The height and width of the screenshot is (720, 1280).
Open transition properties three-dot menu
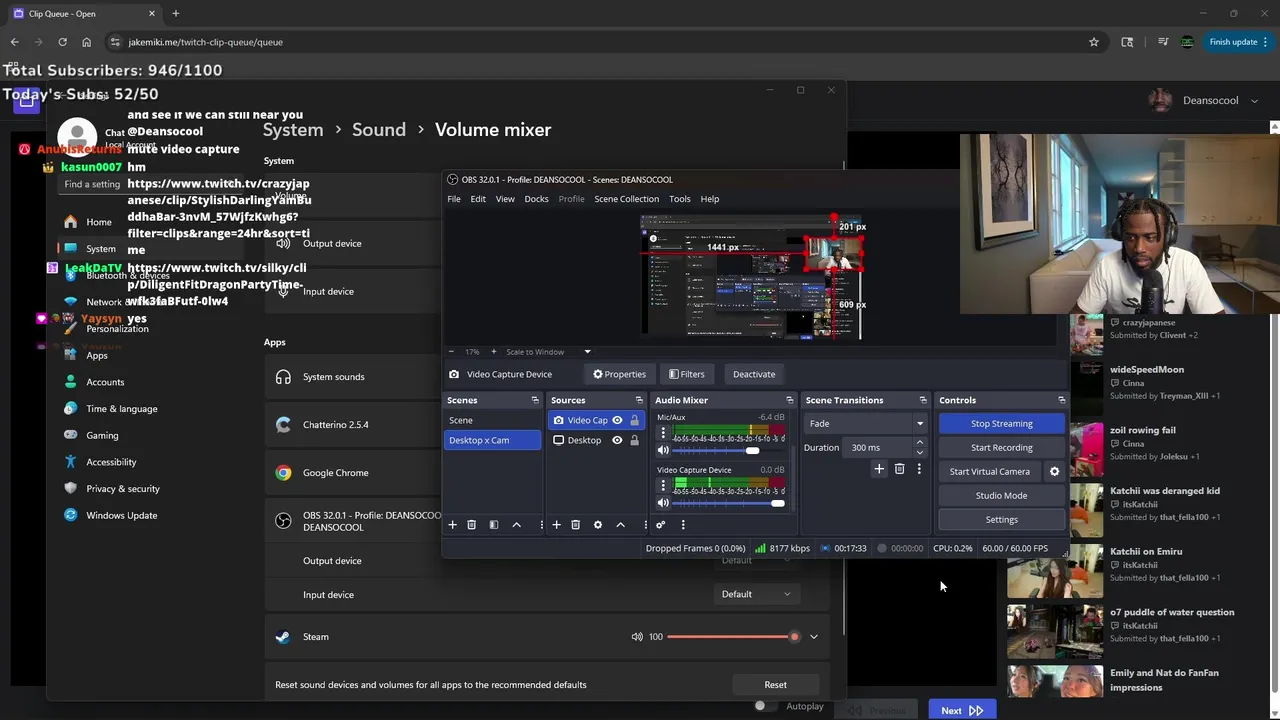click(x=919, y=469)
